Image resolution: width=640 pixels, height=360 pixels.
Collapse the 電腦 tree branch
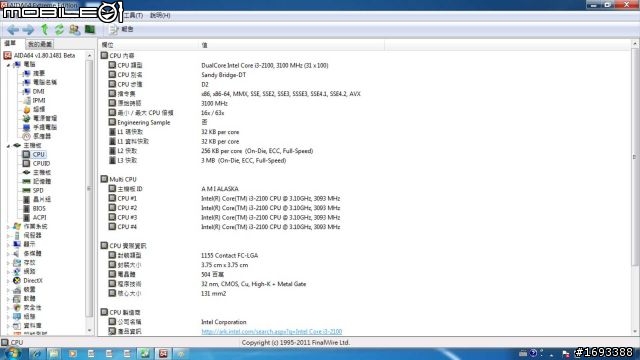(8, 64)
